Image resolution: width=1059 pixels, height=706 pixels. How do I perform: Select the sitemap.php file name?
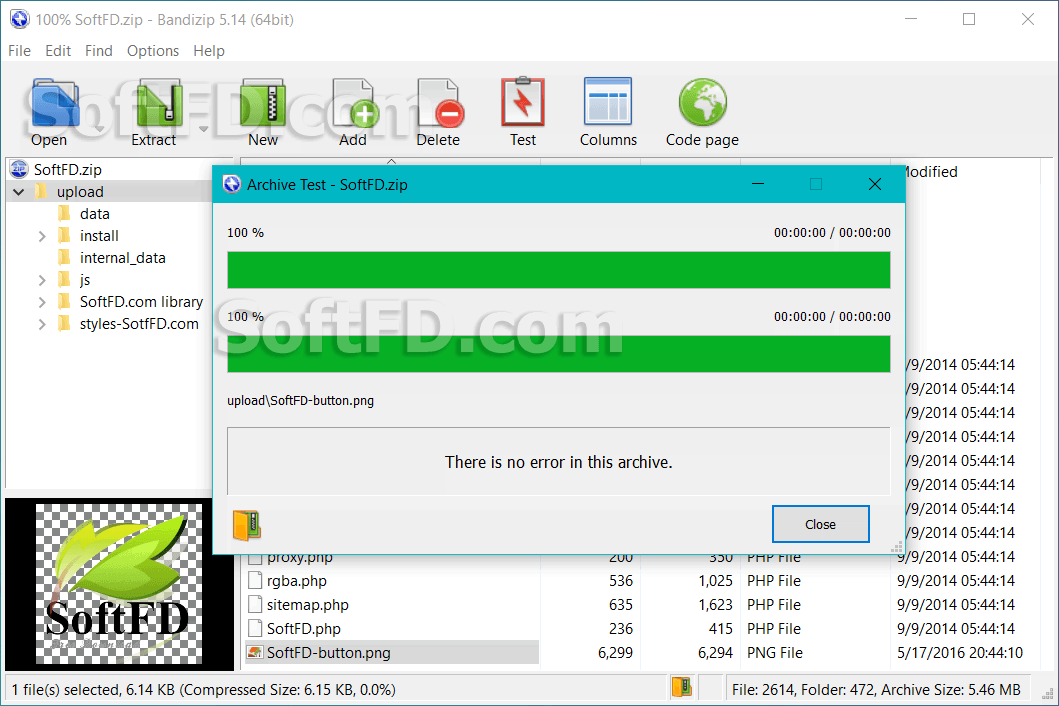(307, 605)
